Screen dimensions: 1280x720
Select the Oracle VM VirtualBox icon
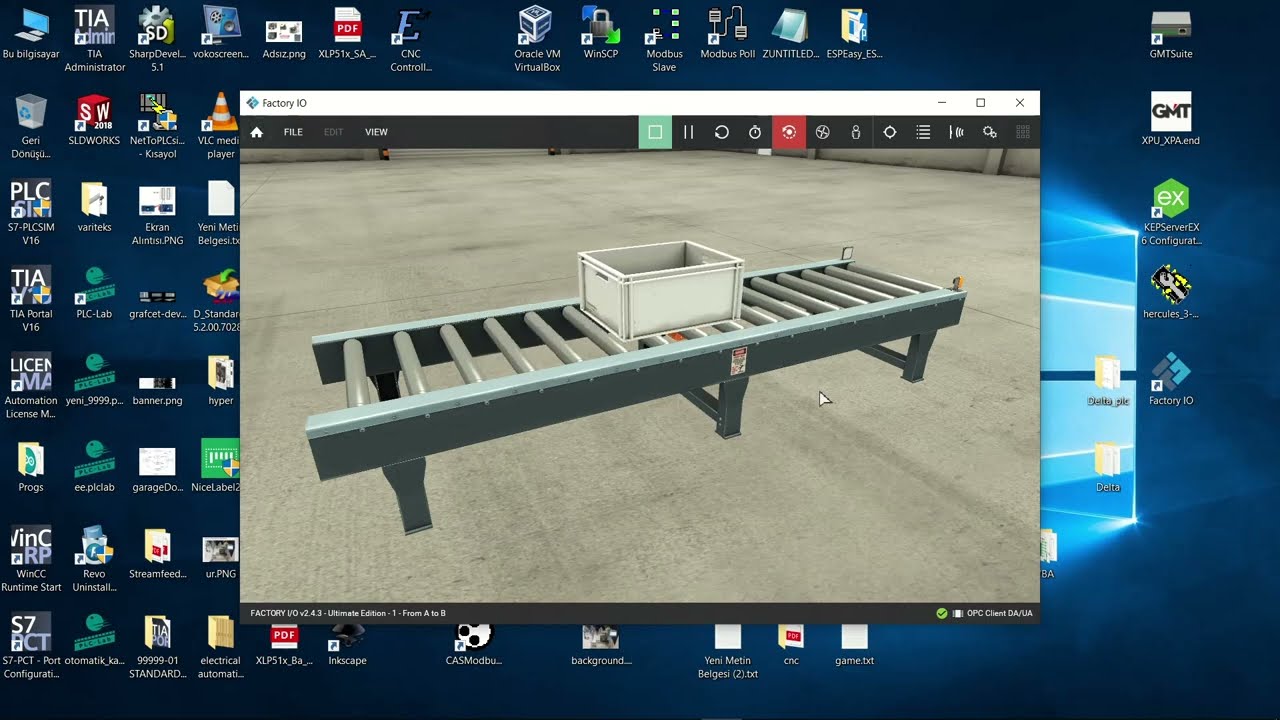coord(537,40)
